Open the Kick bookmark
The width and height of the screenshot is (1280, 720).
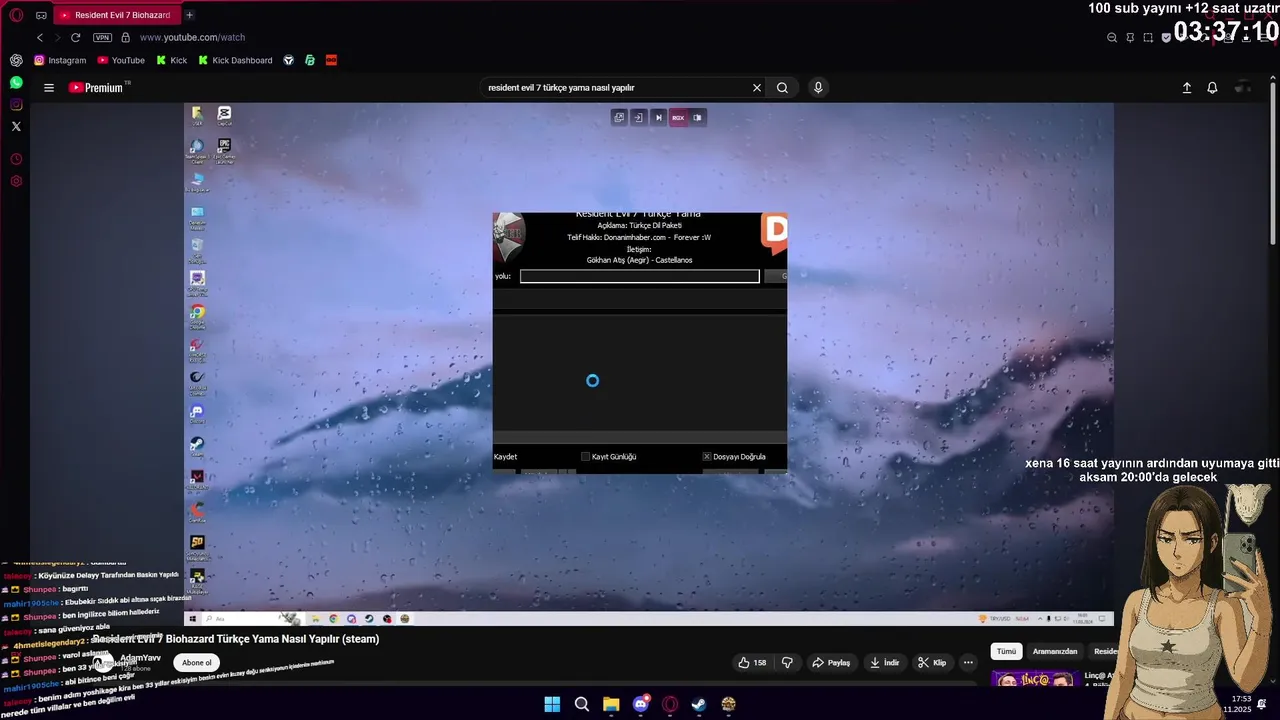(x=171, y=60)
